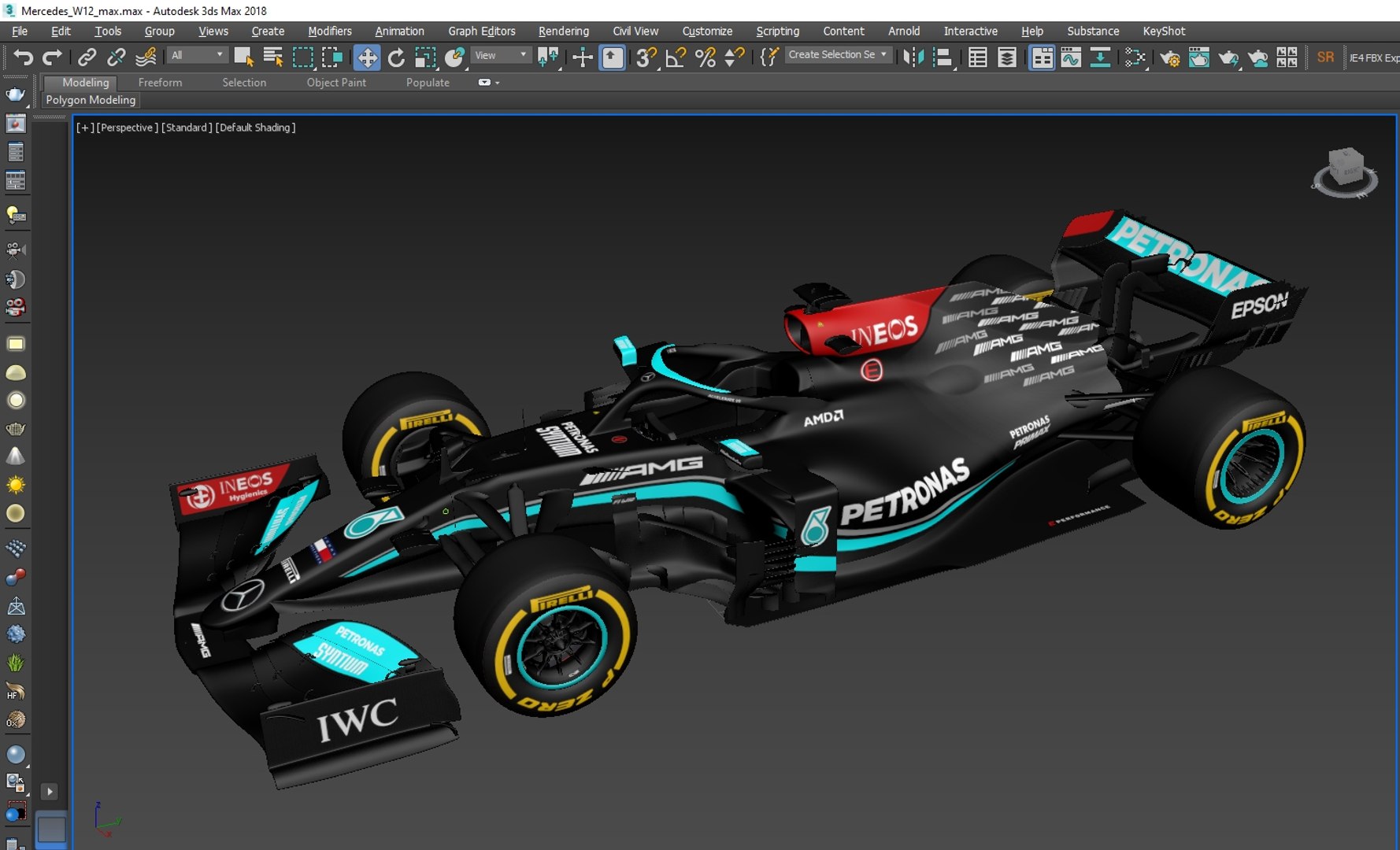This screenshot has width=1400, height=850.
Task: Toggle Keyboard Shortcut Override button
Action: click(612, 57)
